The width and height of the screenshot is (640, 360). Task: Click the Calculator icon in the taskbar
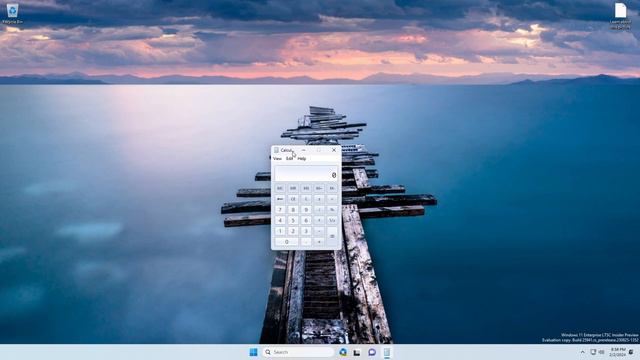[387, 352]
